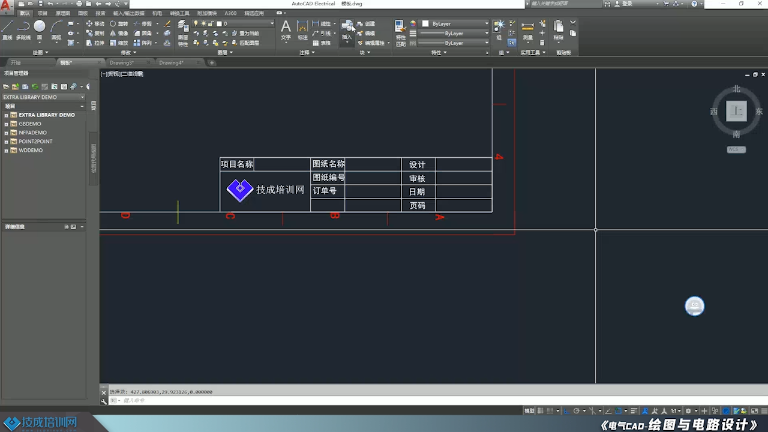The height and width of the screenshot is (432, 768).
Task: Select the Line (直线) drawing tool
Action: [7, 29]
